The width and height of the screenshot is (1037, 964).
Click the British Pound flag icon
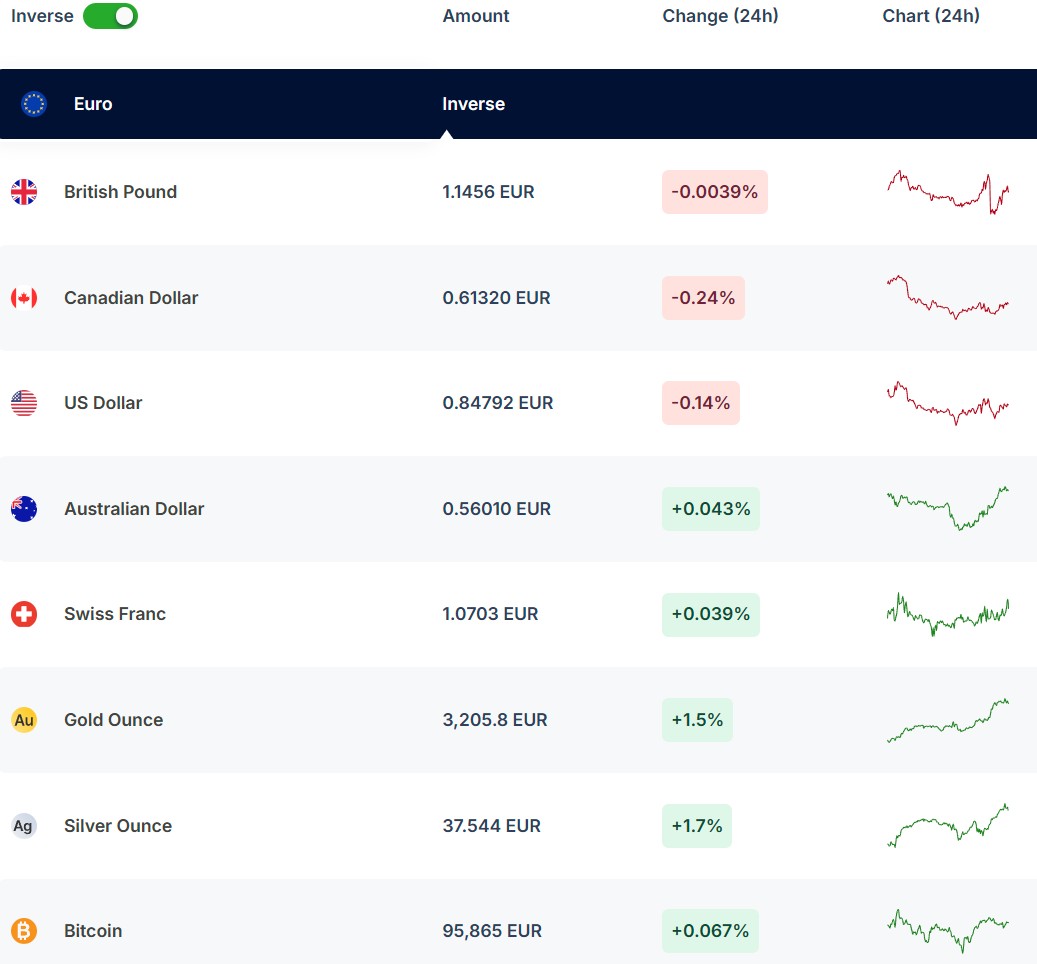click(x=24, y=192)
